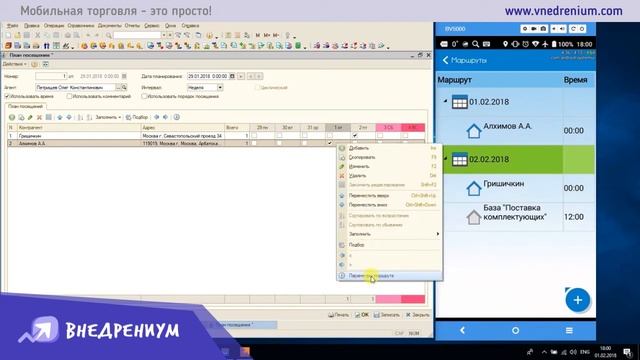Screen dimensions: 640x360
Task: Click the Печать button
Action: [339, 315]
